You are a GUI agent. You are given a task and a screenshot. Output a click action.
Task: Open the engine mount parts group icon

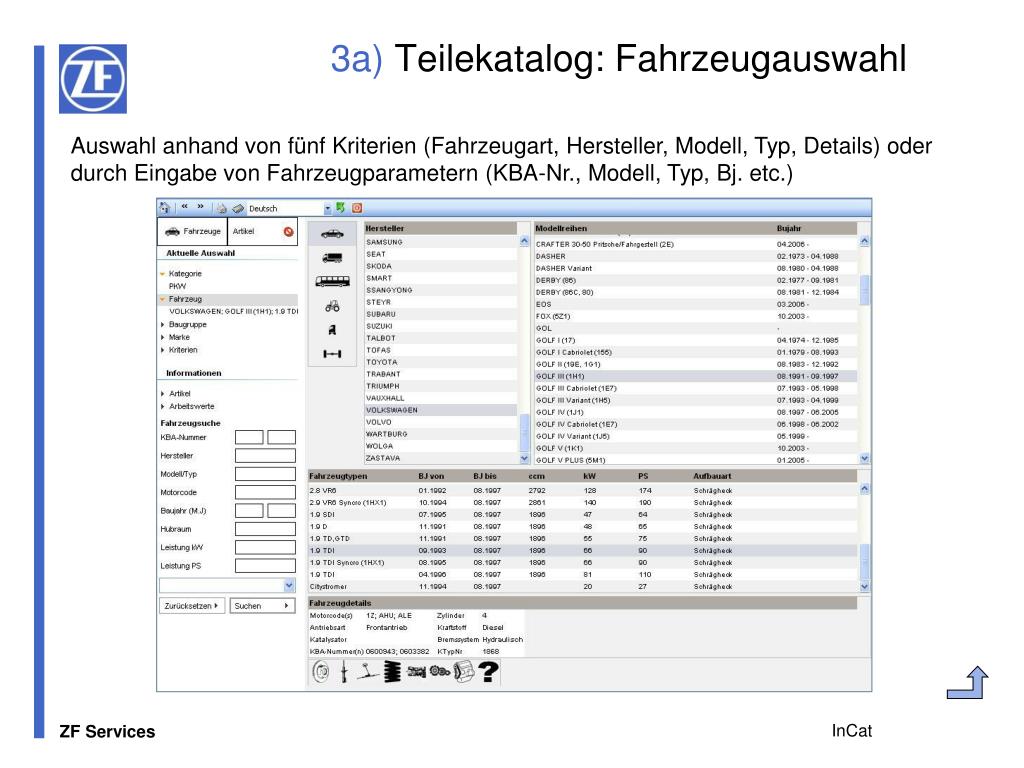[x=416, y=671]
